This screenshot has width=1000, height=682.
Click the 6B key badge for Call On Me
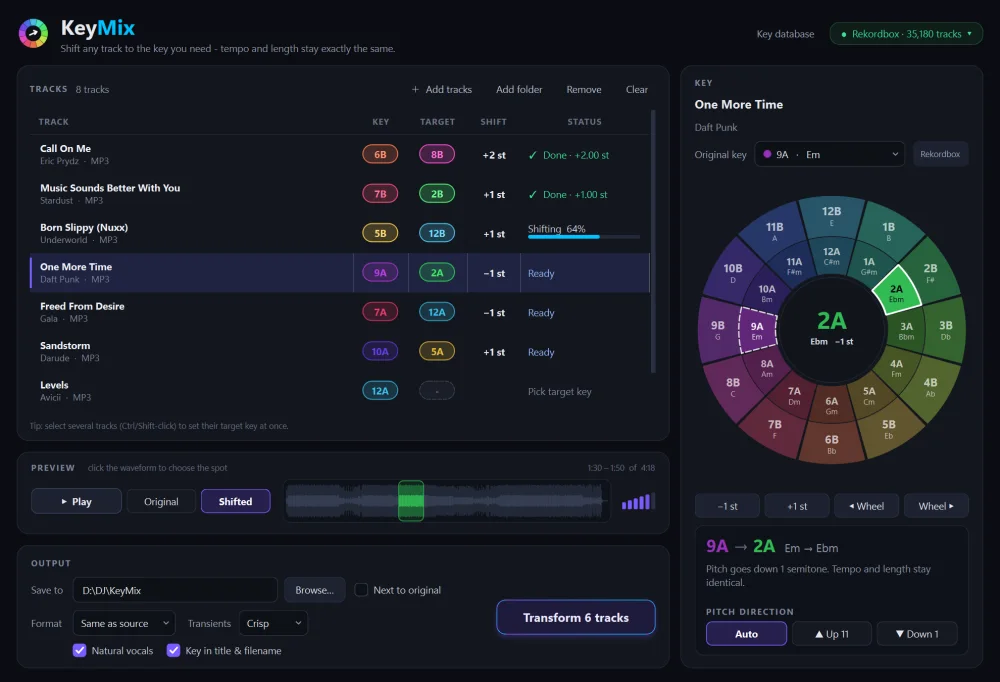380,154
